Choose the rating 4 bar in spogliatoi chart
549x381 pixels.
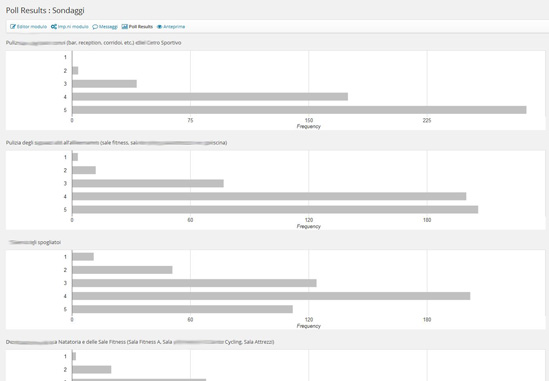pos(271,296)
